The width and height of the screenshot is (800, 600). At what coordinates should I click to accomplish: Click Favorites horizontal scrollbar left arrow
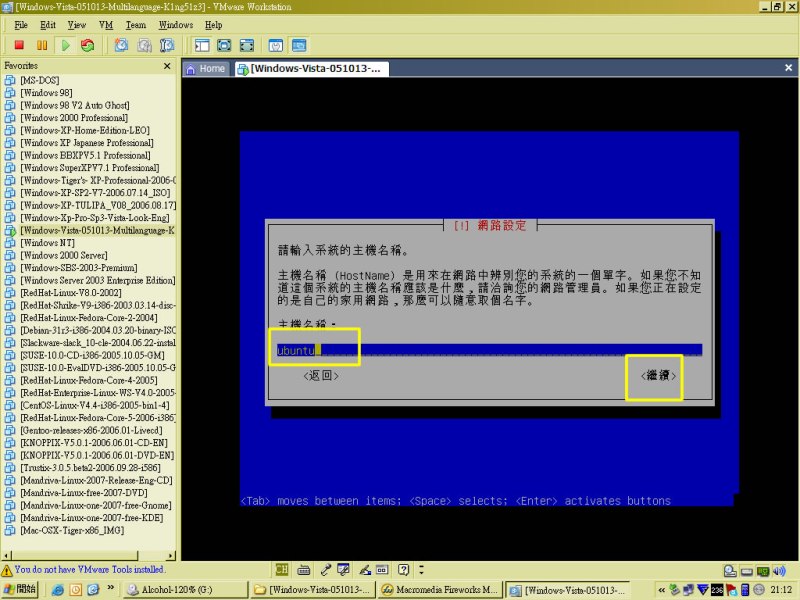click(7, 555)
